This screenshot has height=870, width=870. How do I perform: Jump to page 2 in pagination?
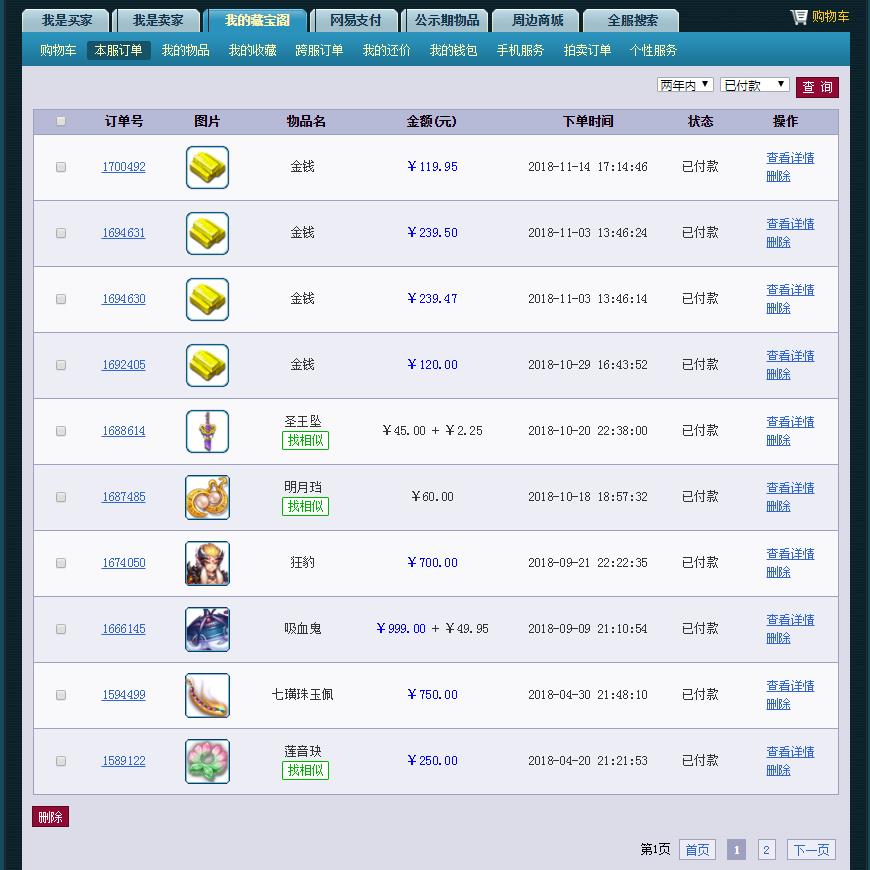[x=766, y=849]
